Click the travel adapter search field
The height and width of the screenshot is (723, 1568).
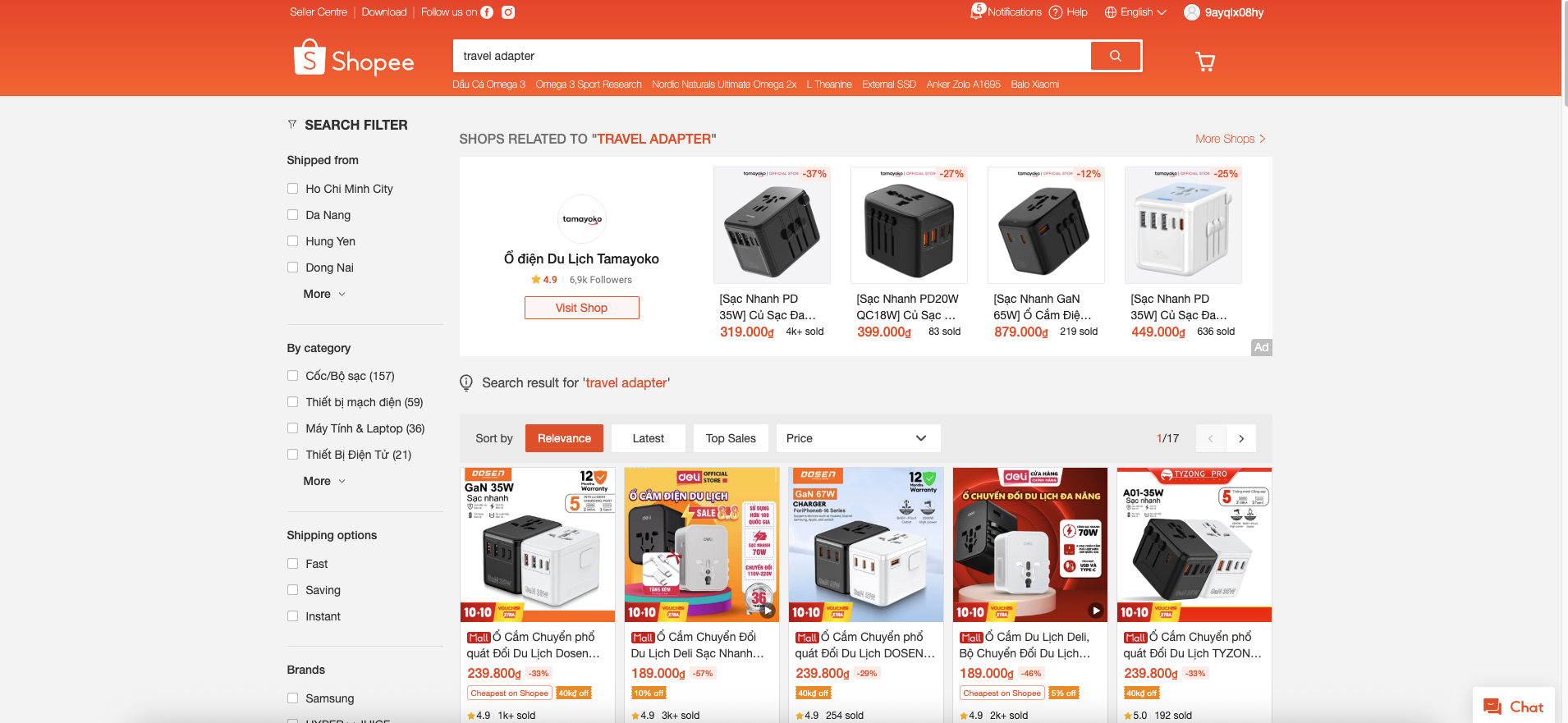(772, 56)
